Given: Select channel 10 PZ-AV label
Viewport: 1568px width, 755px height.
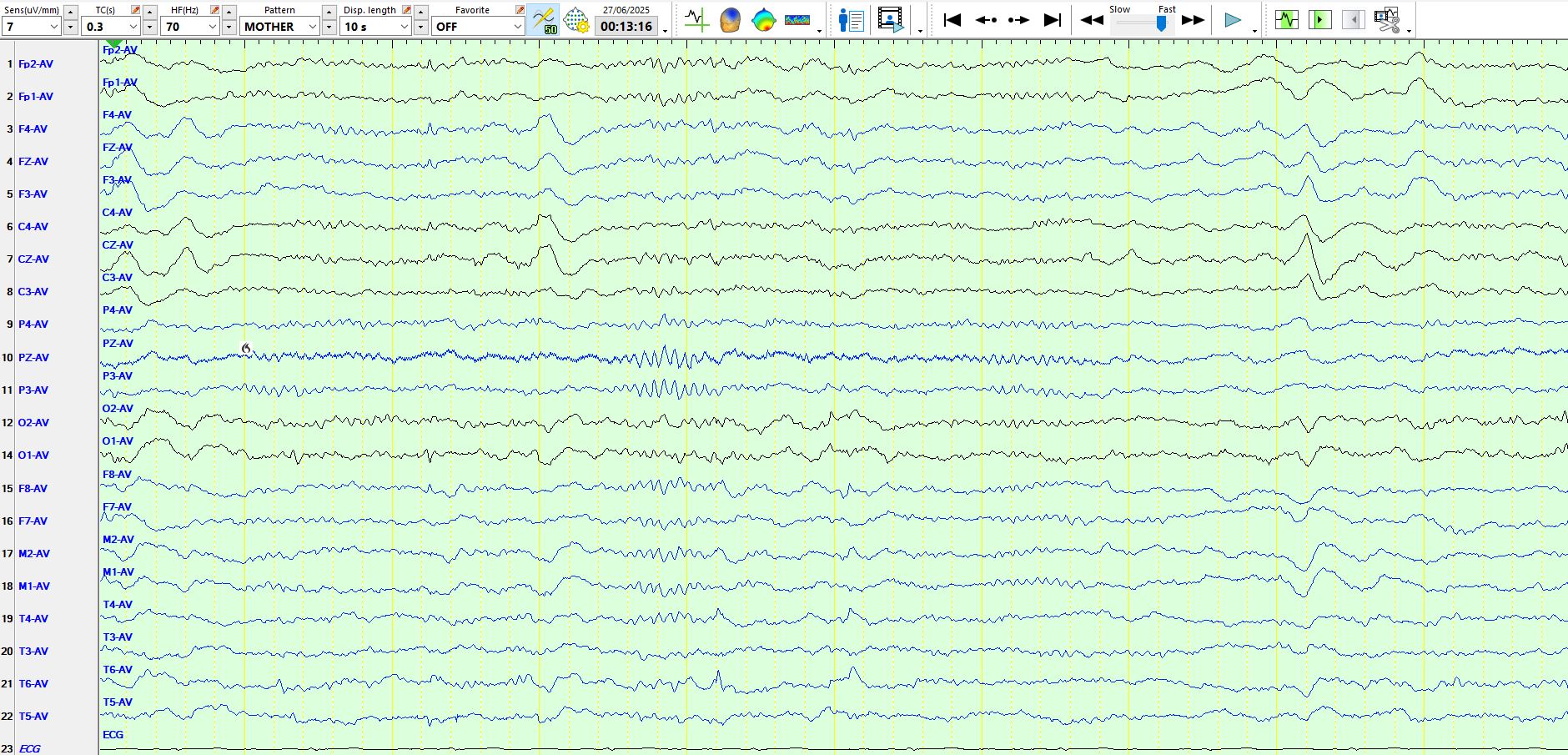Looking at the screenshot, I should 33,358.
